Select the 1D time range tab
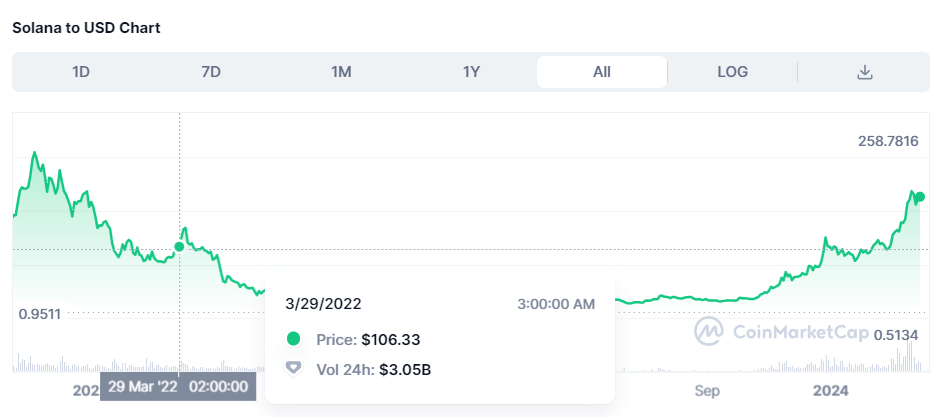Viewport: 932px width, 417px height. [80, 72]
